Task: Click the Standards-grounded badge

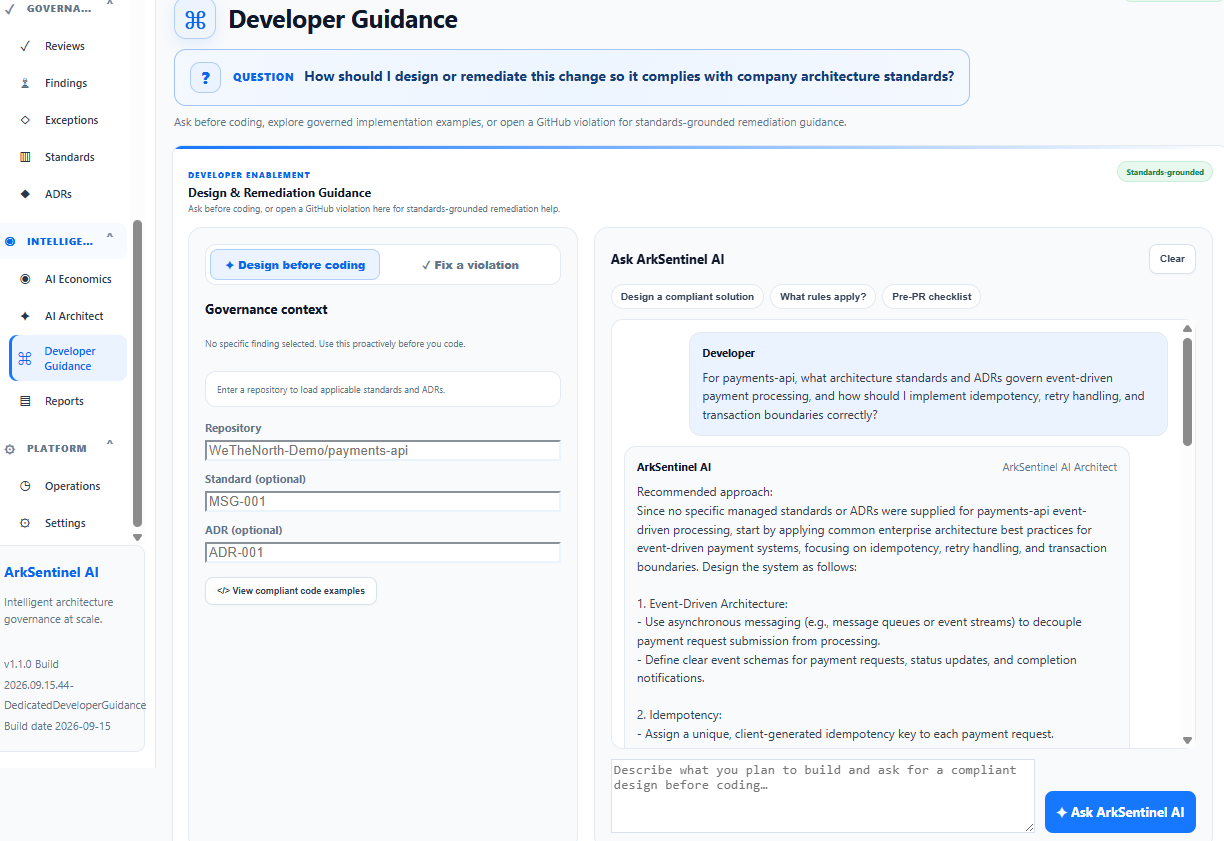Action: [x=1165, y=172]
